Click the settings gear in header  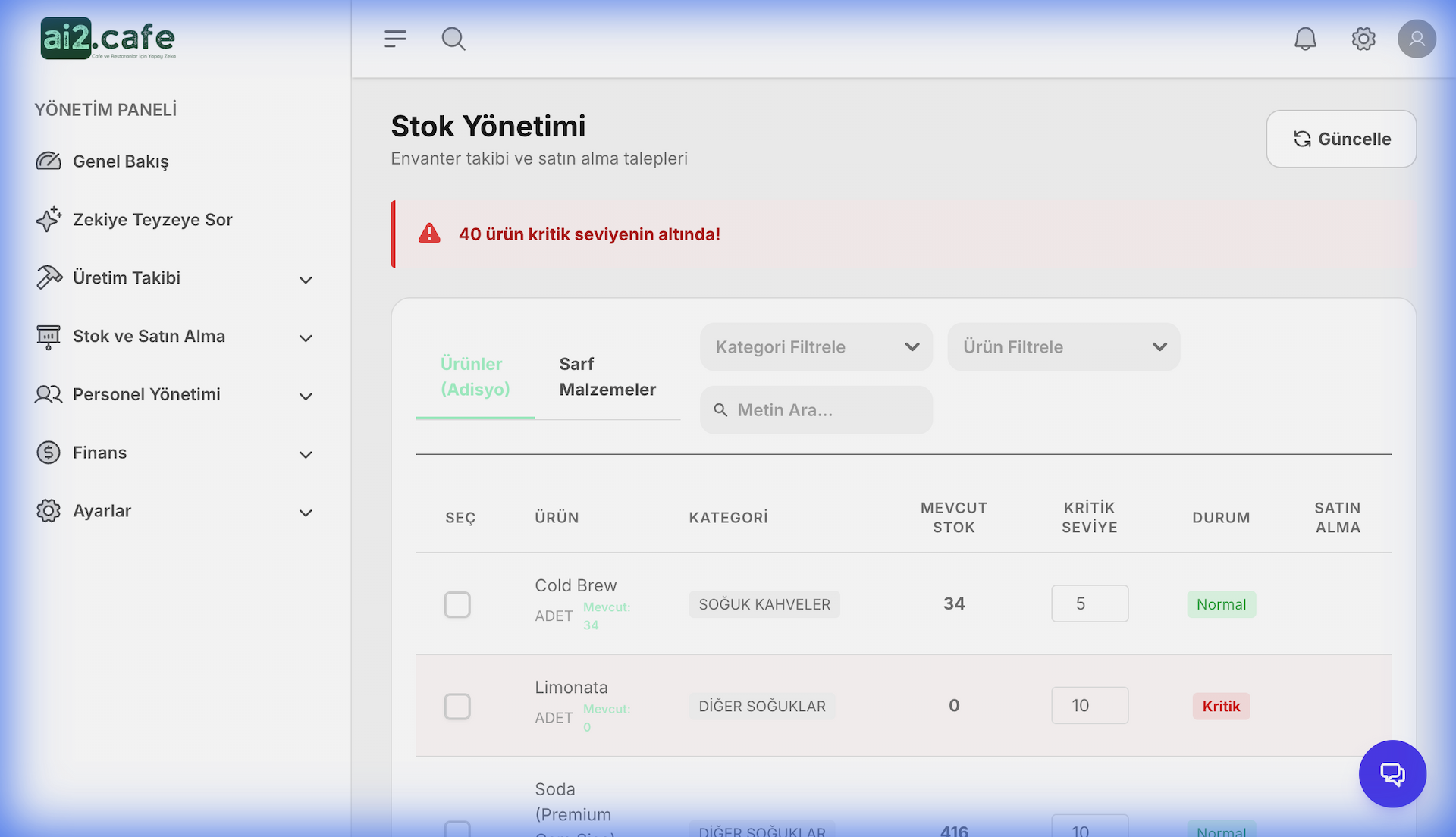pyautogui.click(x=1363, y=39)
